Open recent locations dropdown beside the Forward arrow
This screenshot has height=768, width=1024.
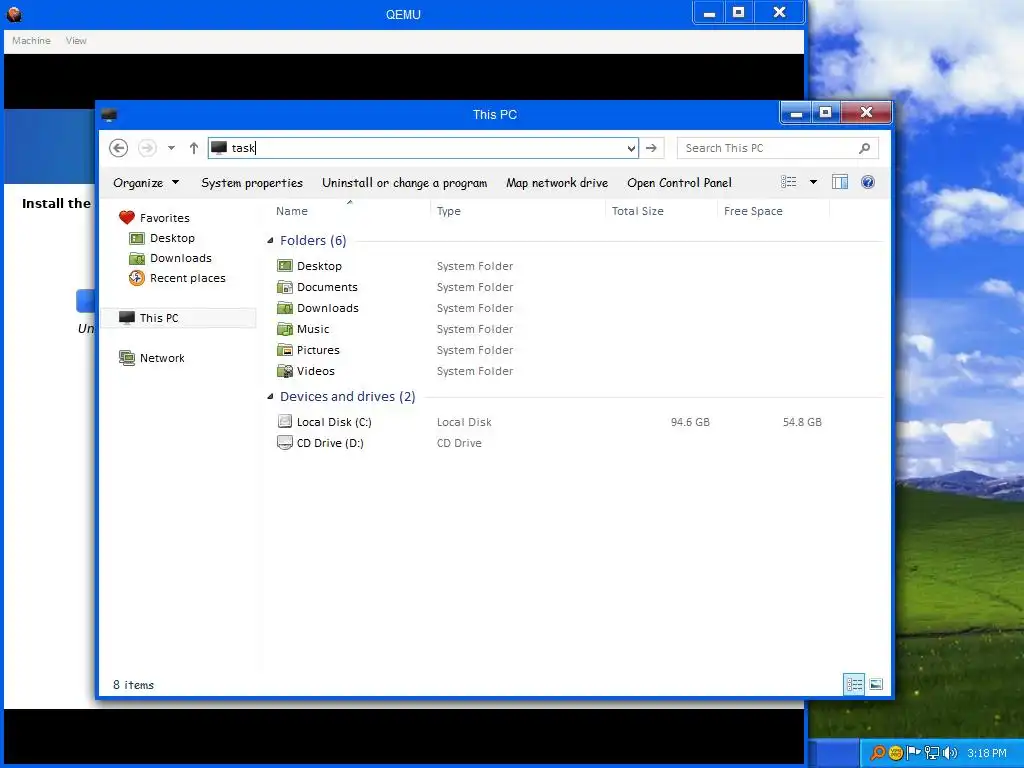coord(171,148)
